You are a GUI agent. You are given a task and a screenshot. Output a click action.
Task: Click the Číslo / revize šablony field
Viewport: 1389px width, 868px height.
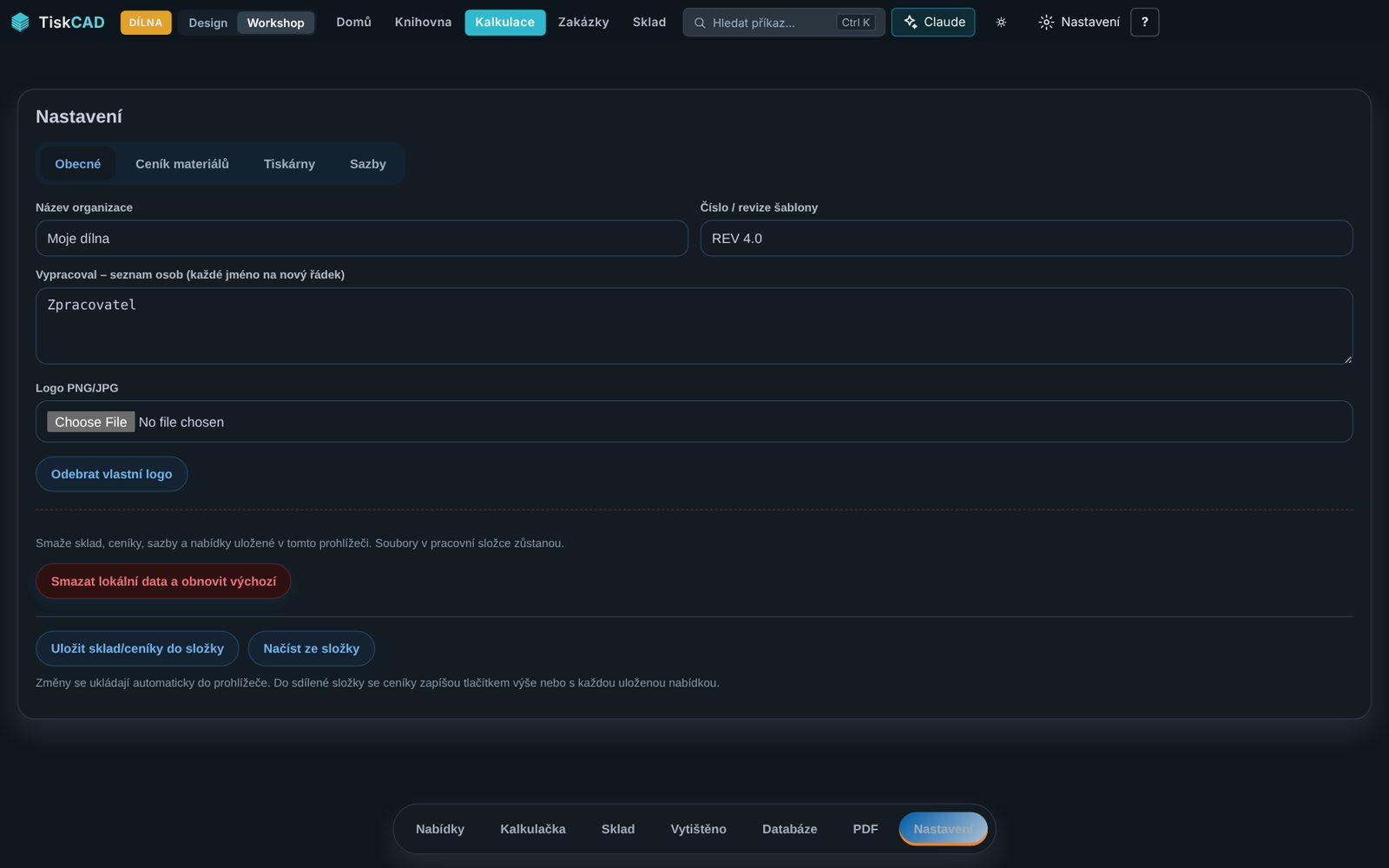point(1026,239)
